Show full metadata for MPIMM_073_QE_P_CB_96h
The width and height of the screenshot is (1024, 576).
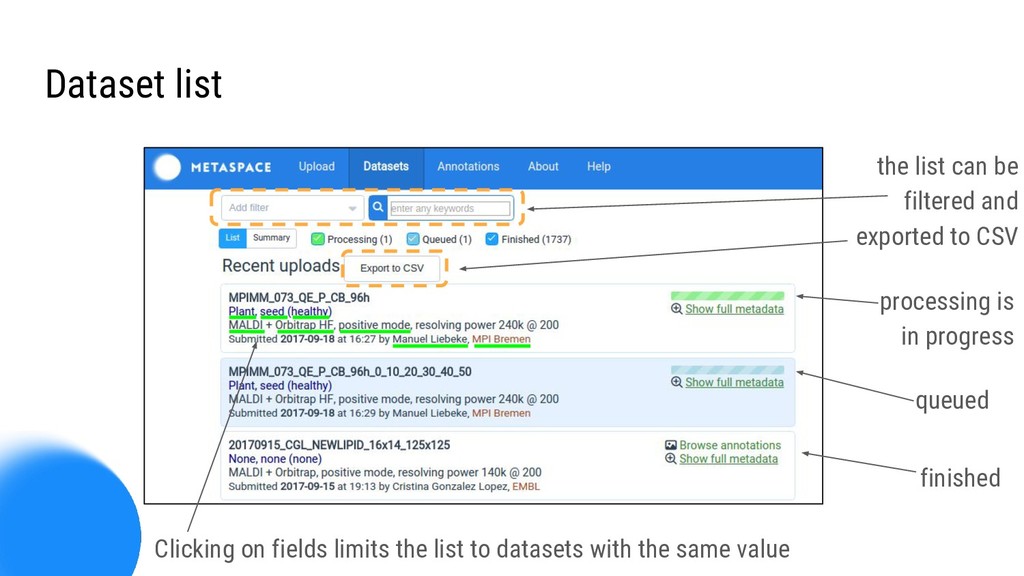tap(734, 309)
